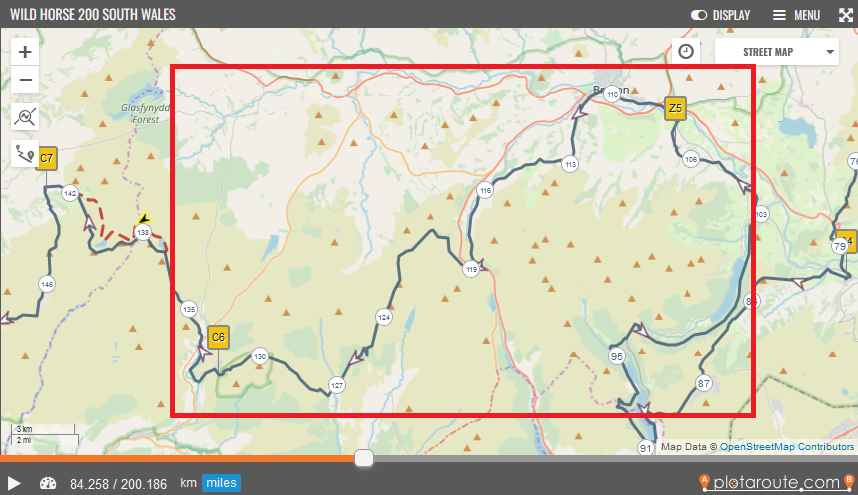The image size is (858, 495).
Task: Play the route animation
Action: click(x=14, y=484)
